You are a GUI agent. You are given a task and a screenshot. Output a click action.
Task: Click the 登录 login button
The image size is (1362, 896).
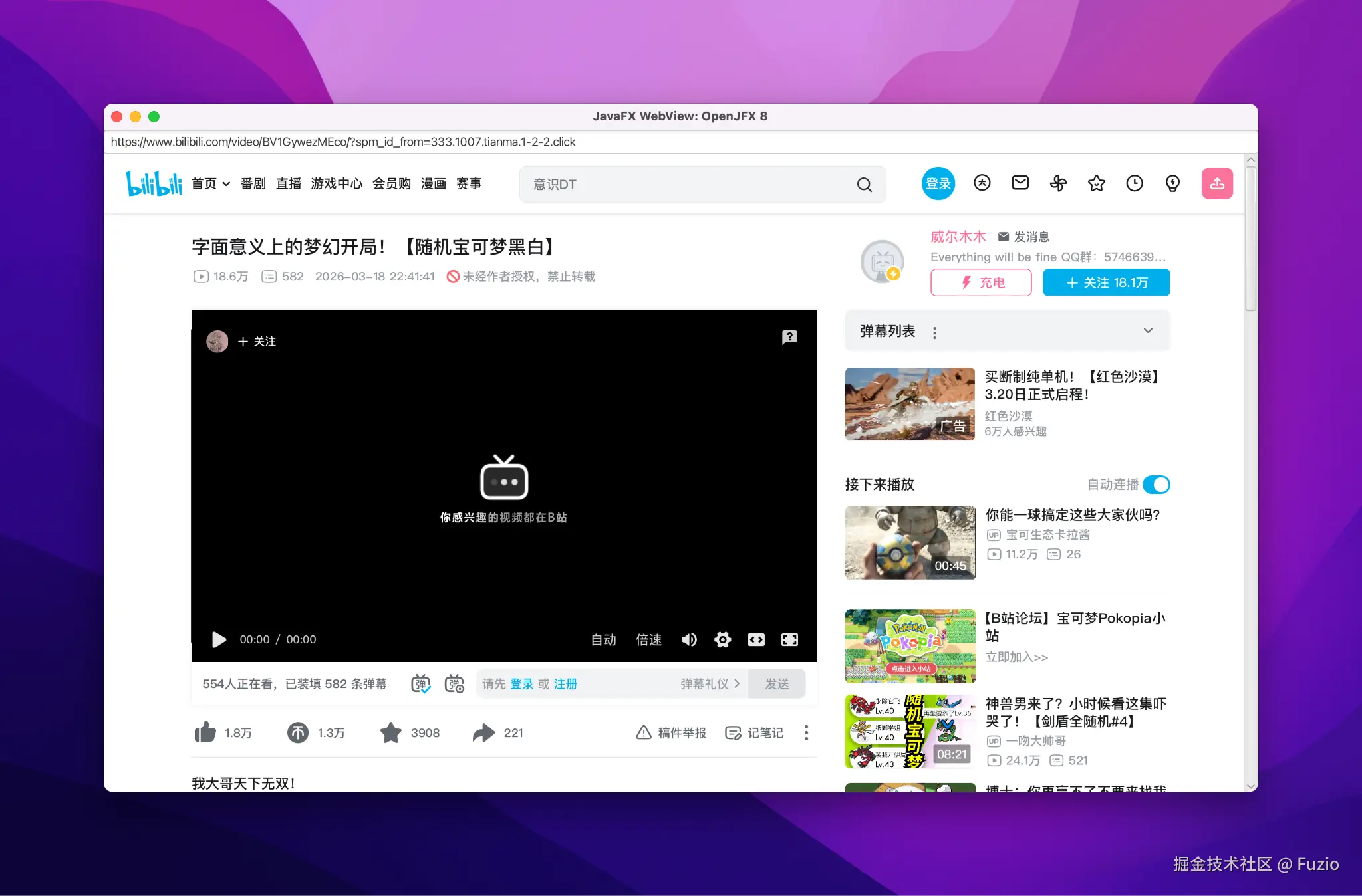pyautogui.click(x=938, y=183)
